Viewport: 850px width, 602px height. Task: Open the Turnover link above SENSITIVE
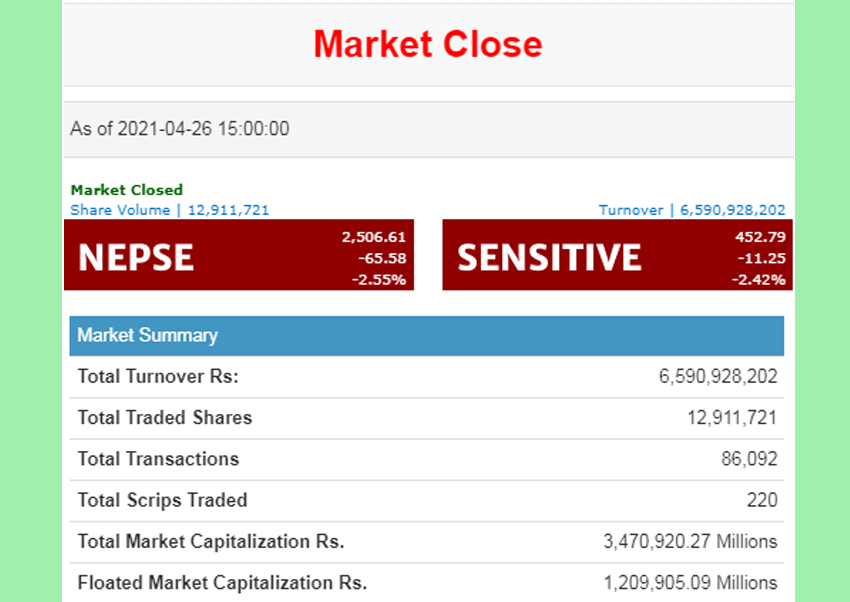point(692,210)
